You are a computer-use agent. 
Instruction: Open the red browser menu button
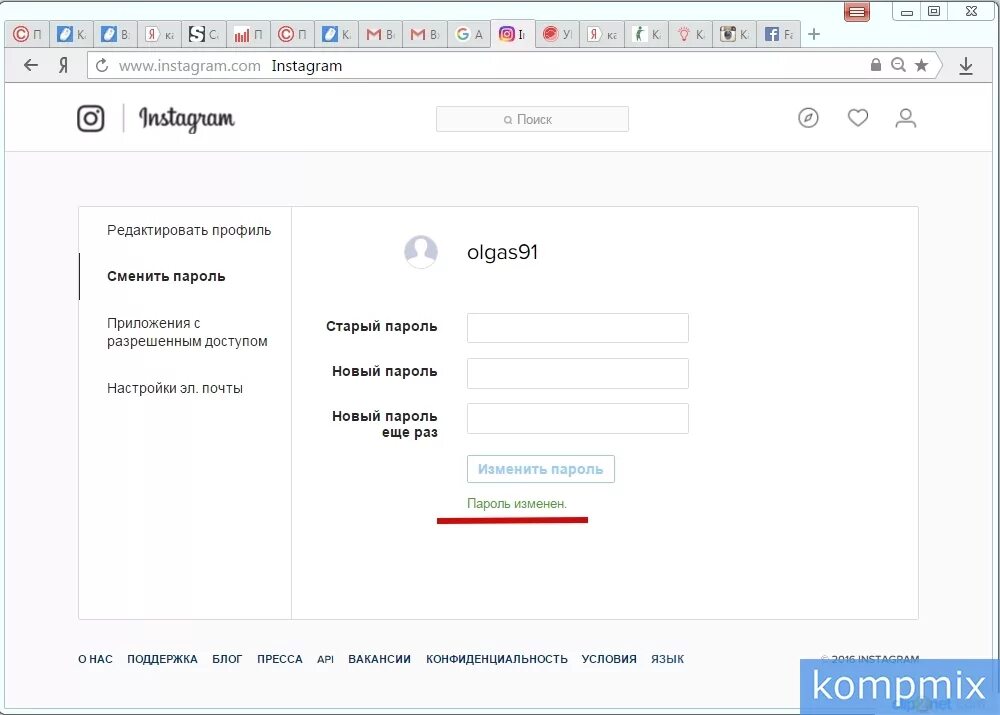pyautogui.click(x=857, y=11)
